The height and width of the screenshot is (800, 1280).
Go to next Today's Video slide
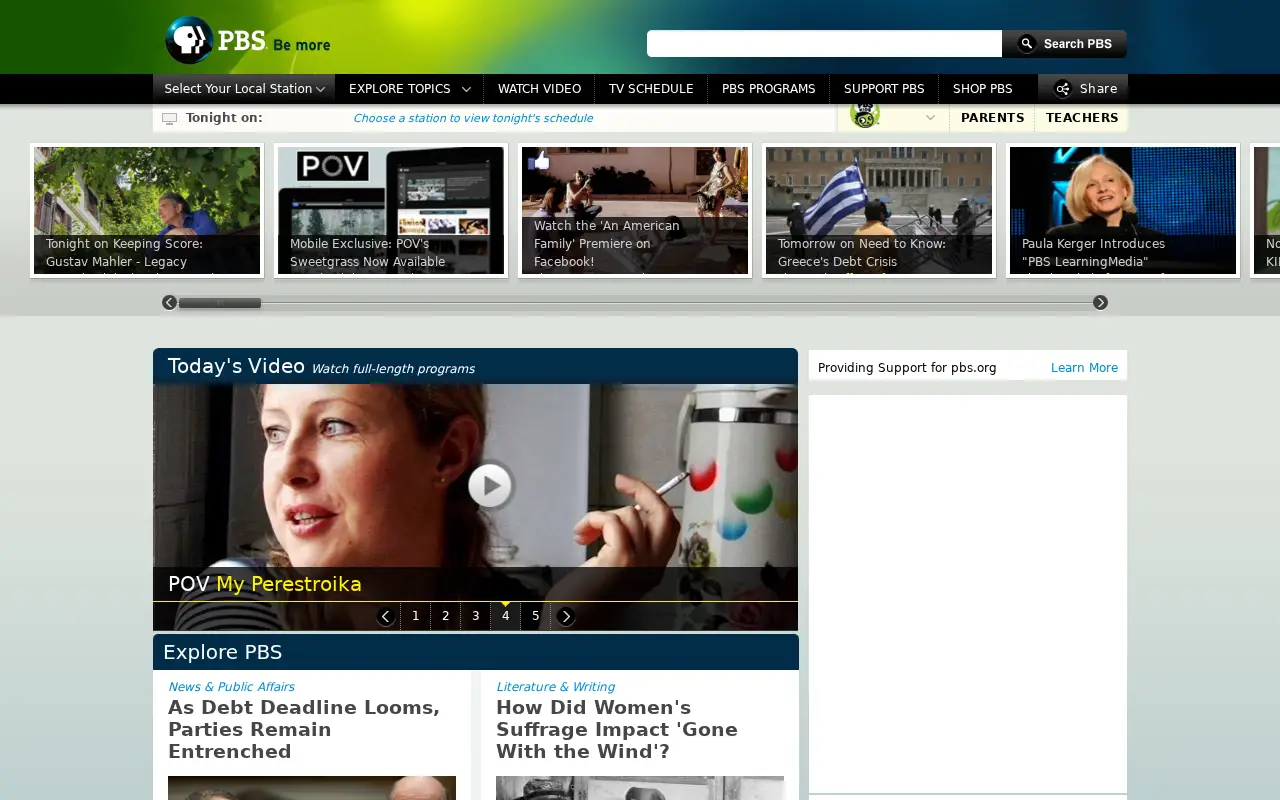point(565,616)
